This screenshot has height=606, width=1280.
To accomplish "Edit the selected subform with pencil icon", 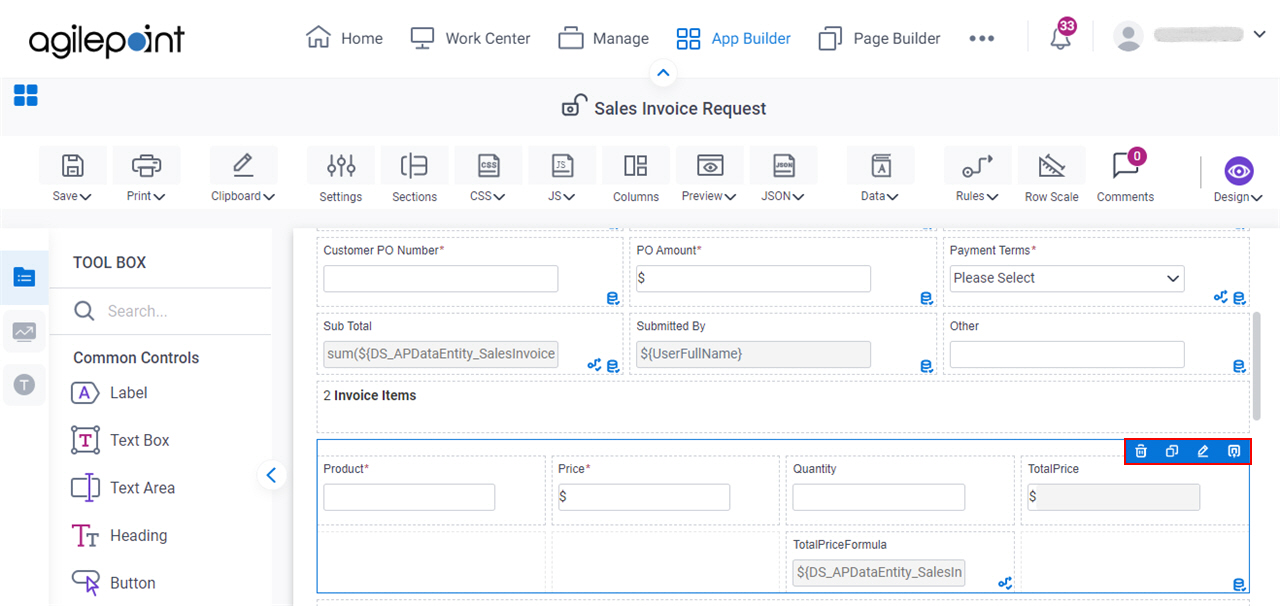I will click(1203, 451).
